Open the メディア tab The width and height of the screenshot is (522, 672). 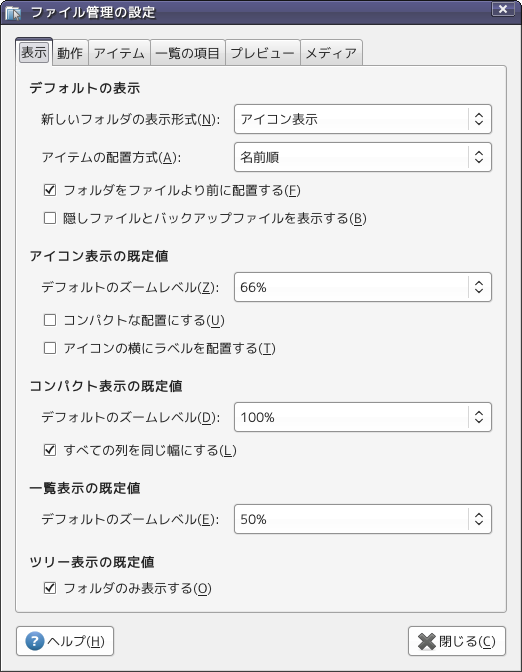(x=332, y=53)
